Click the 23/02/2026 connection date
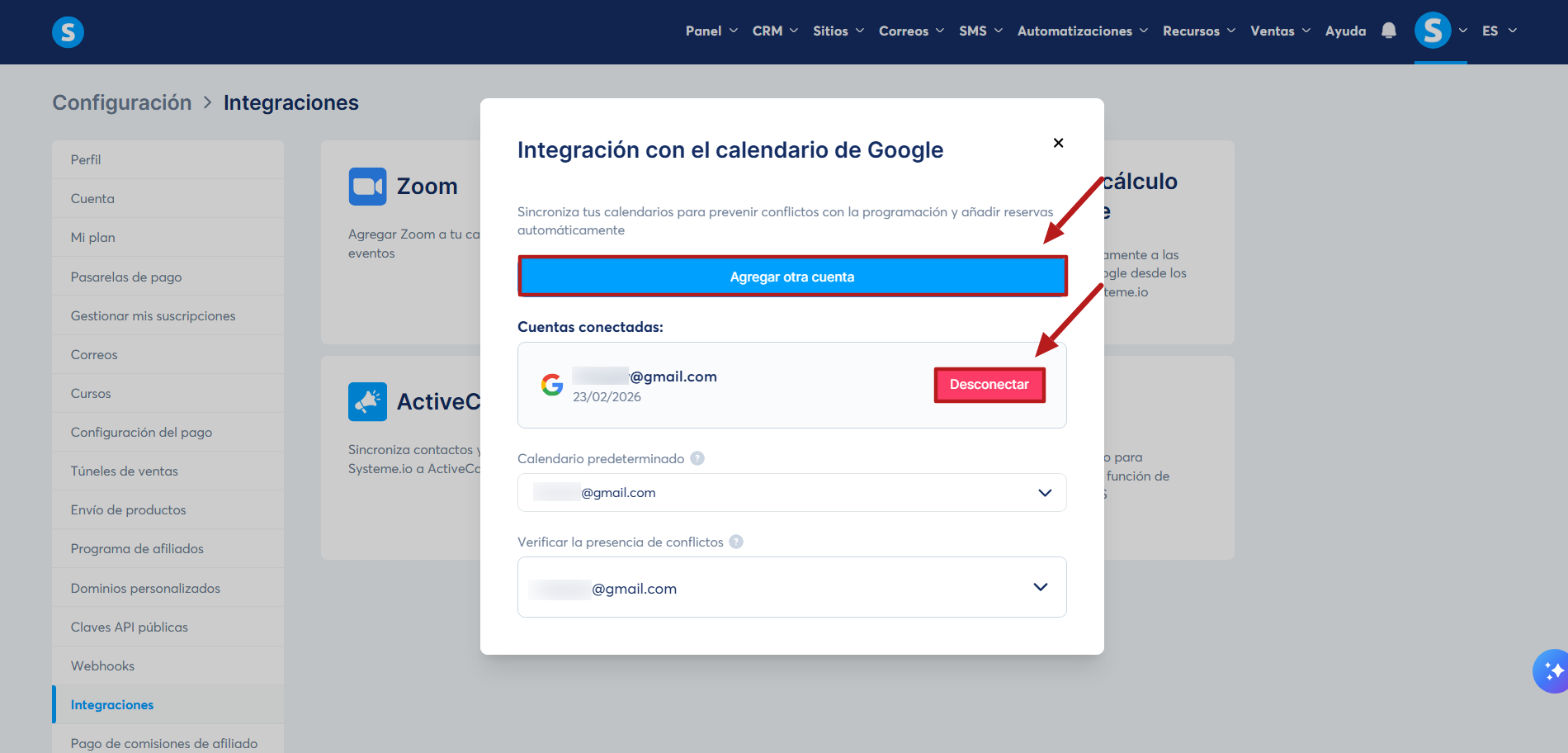This screenshot has width=1568, height=753. [607, 397]
